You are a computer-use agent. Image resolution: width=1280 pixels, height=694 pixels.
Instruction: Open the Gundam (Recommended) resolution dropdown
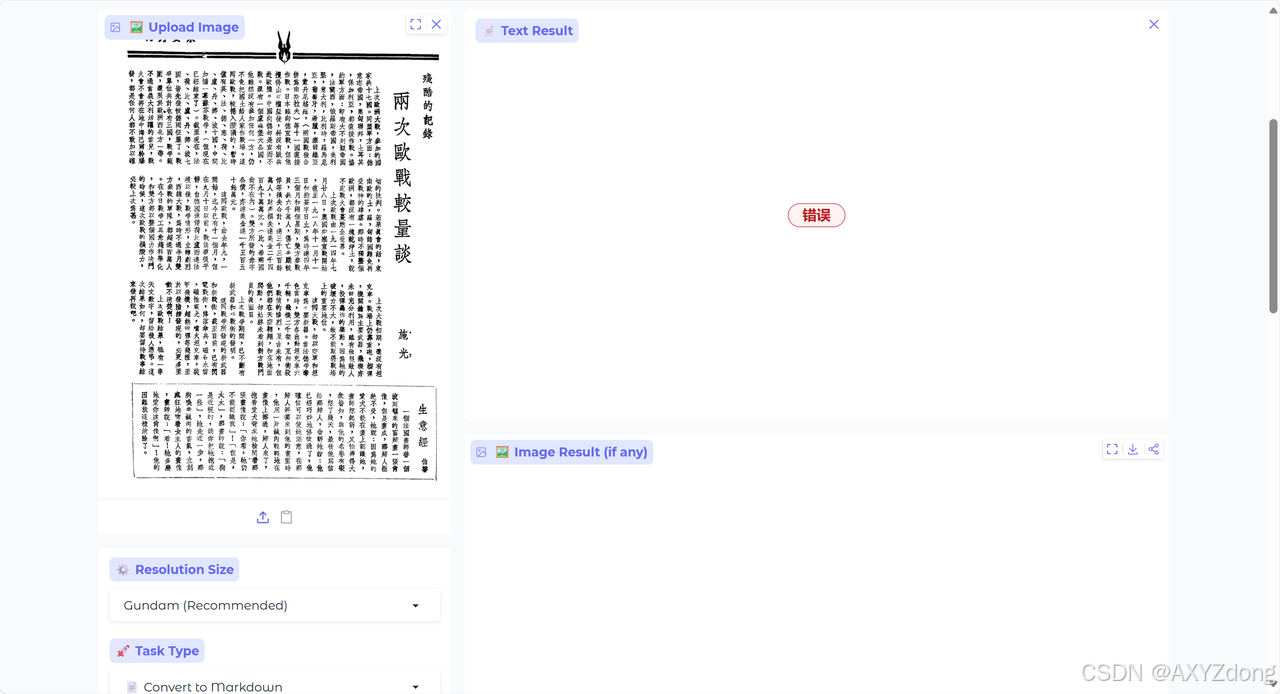tap(274, 605)
